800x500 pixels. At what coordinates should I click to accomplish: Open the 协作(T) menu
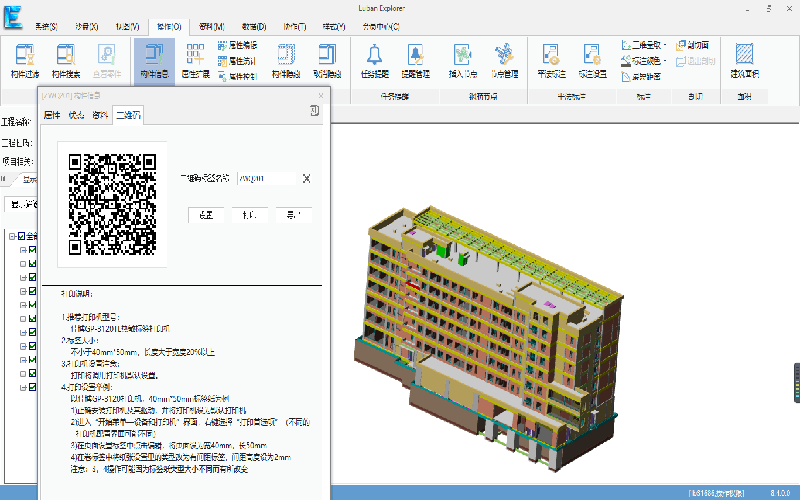pos(294,27)
